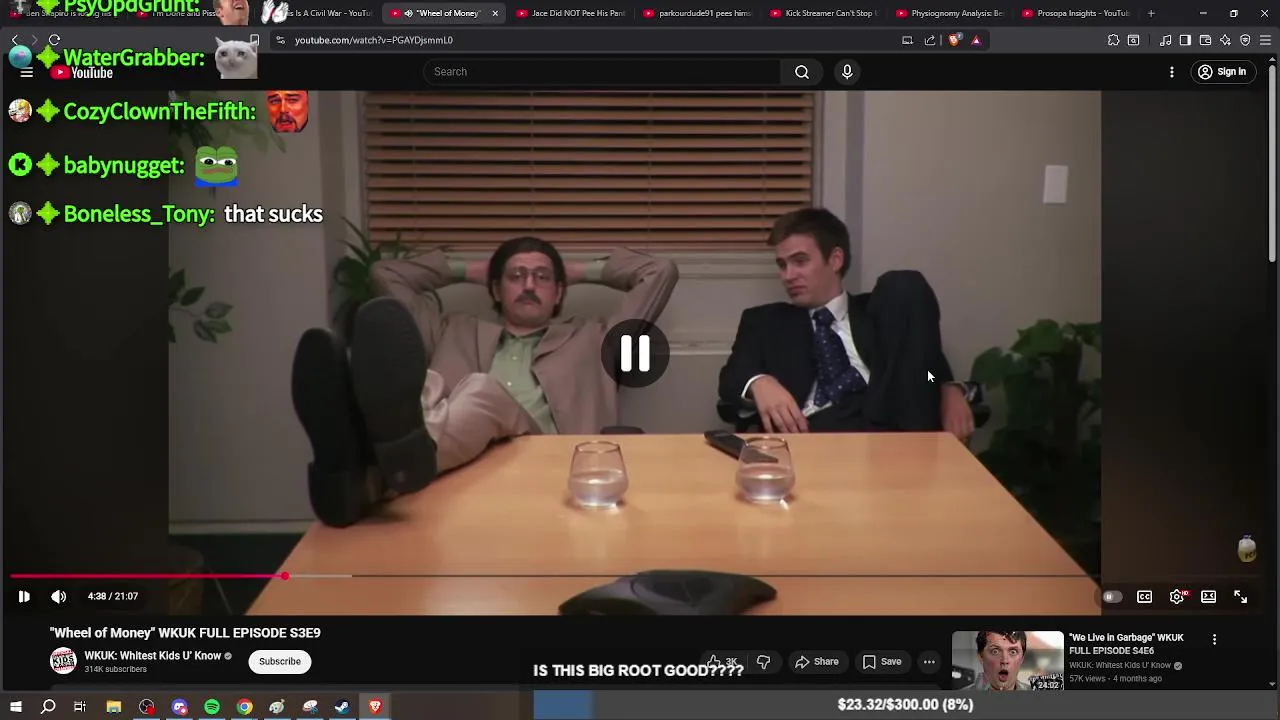
Task: Switch to "Kick Streamer Can't Stop" tab
Action: (x=823, y=13)
